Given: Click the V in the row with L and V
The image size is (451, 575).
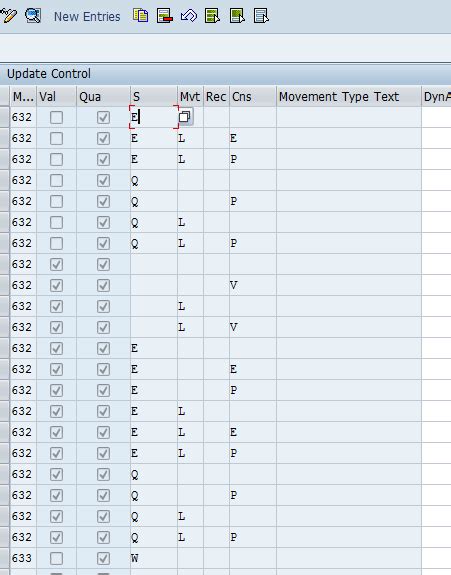Looking at the screenshot, I should (234, 327).
